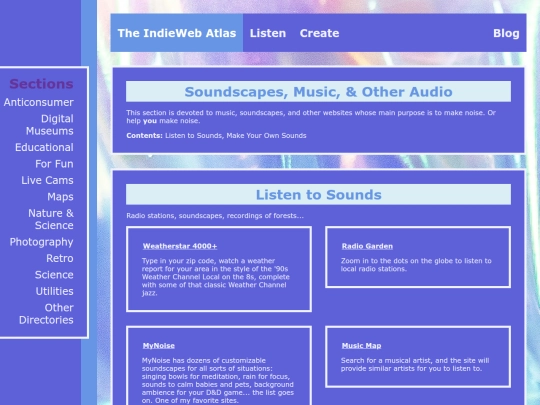Image resolution: width=540 pixels, height=405 pixels.
Task: Select the Educational section link
Action: (44, 147)
